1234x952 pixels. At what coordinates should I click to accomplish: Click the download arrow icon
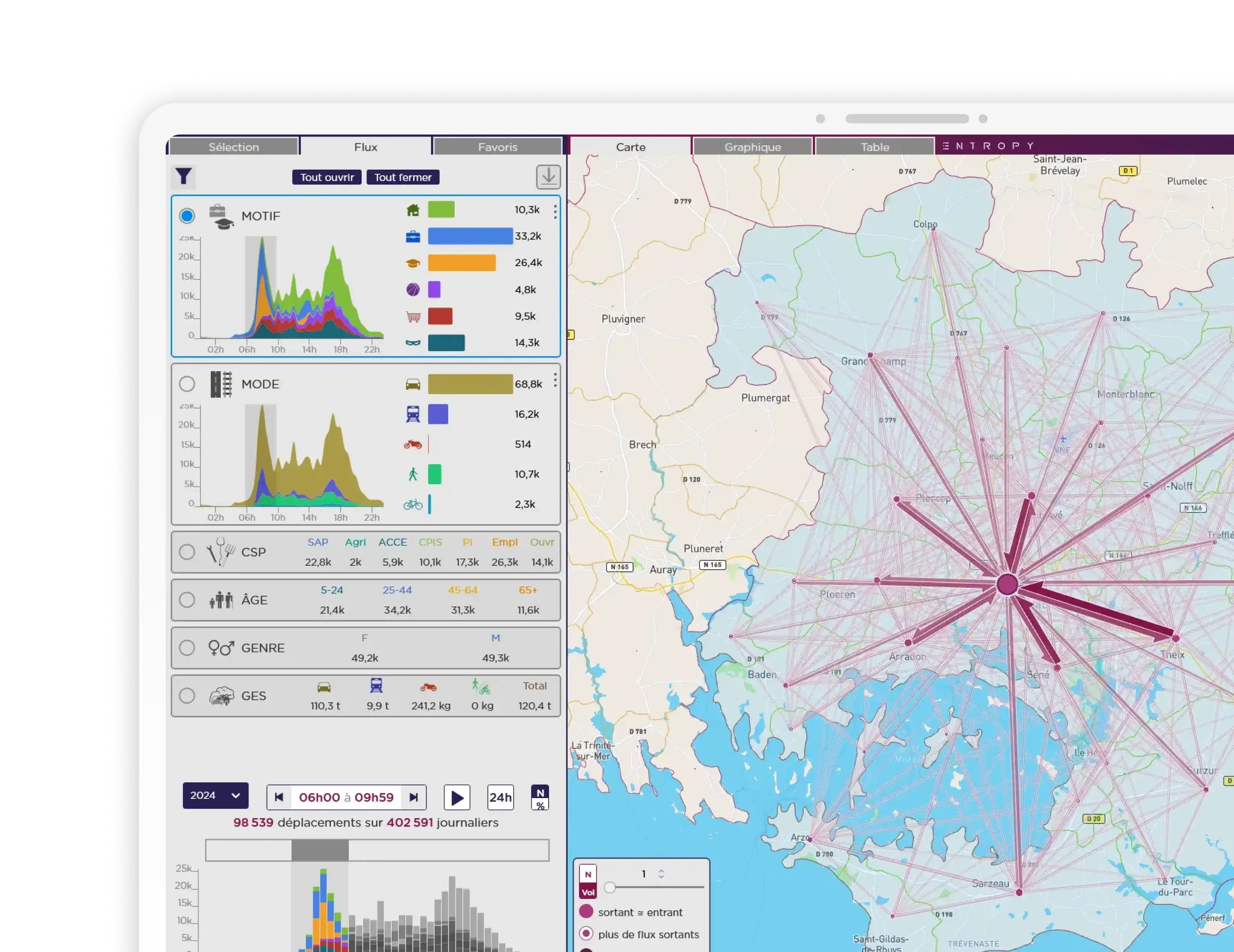pyautogui.click(x=548, y=177)
